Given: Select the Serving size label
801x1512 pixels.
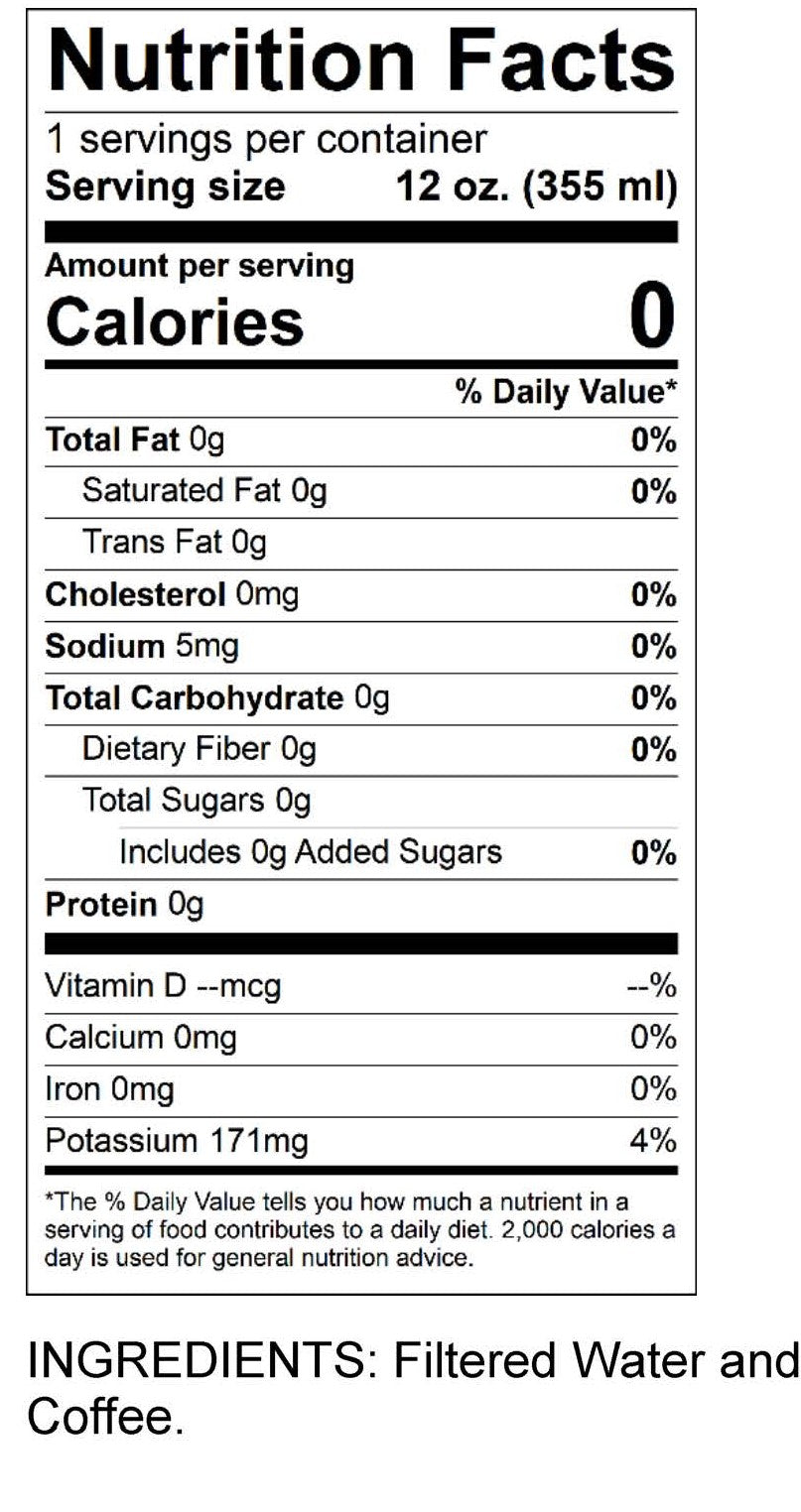Looking at the screenshot, I should point(165,187).
